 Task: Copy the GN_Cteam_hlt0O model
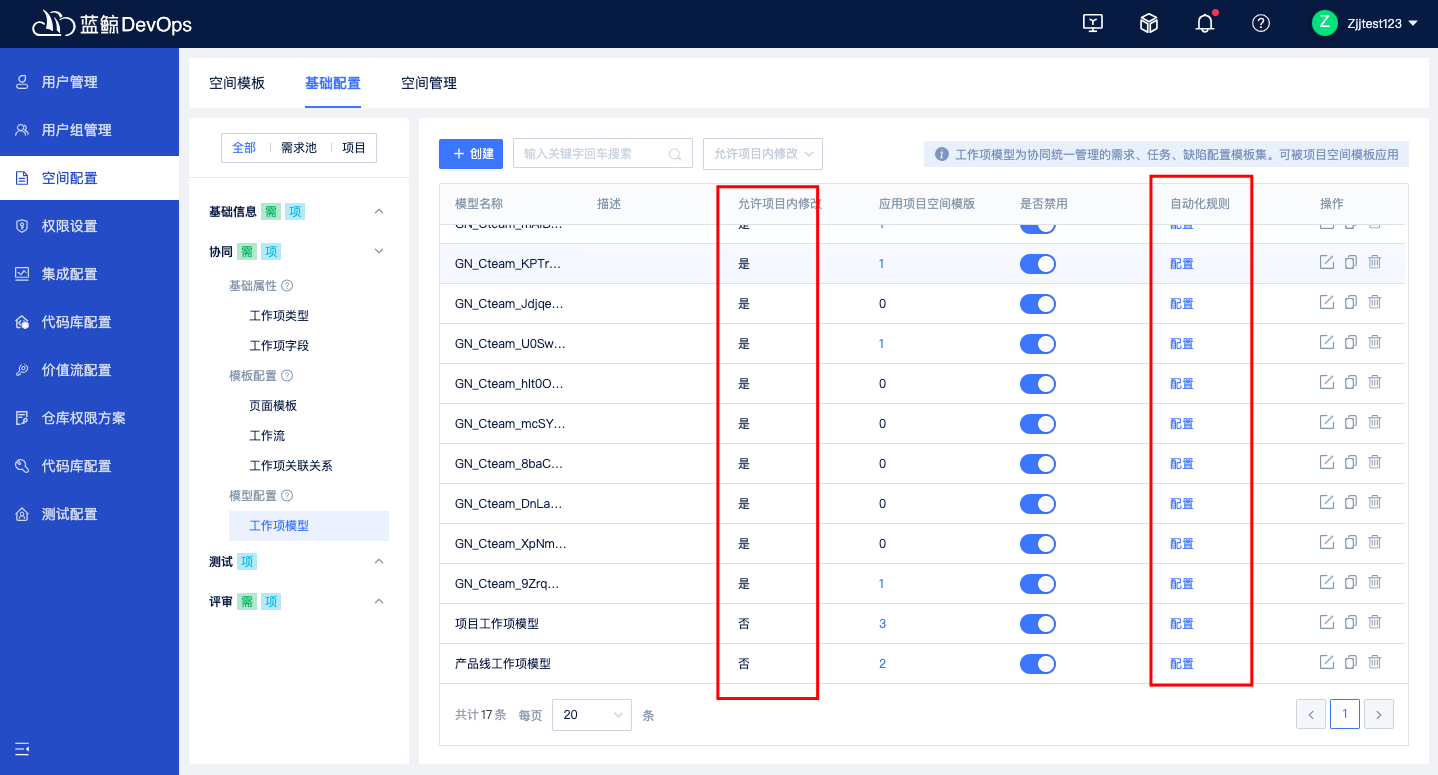coord(1351,382)
